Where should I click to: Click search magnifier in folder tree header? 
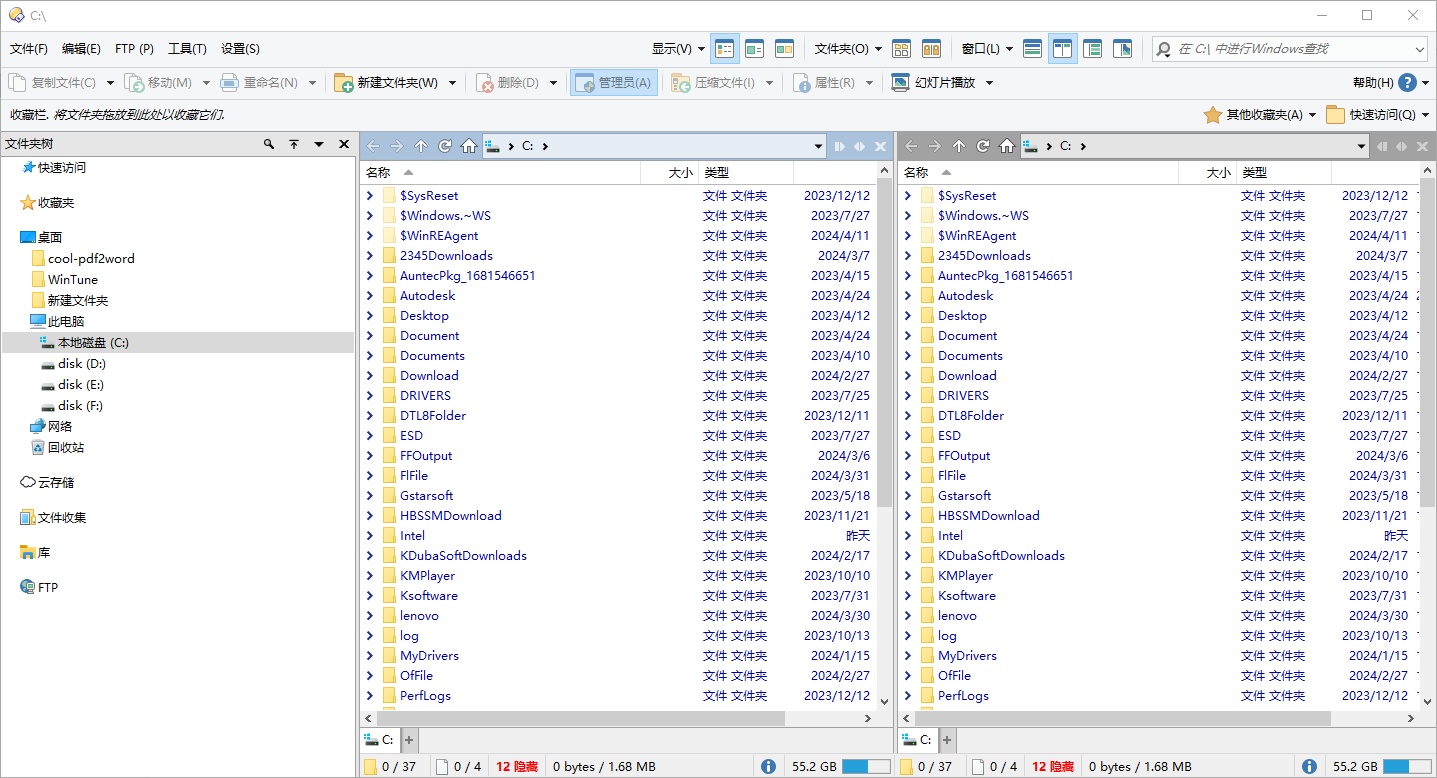coord(269,144)
